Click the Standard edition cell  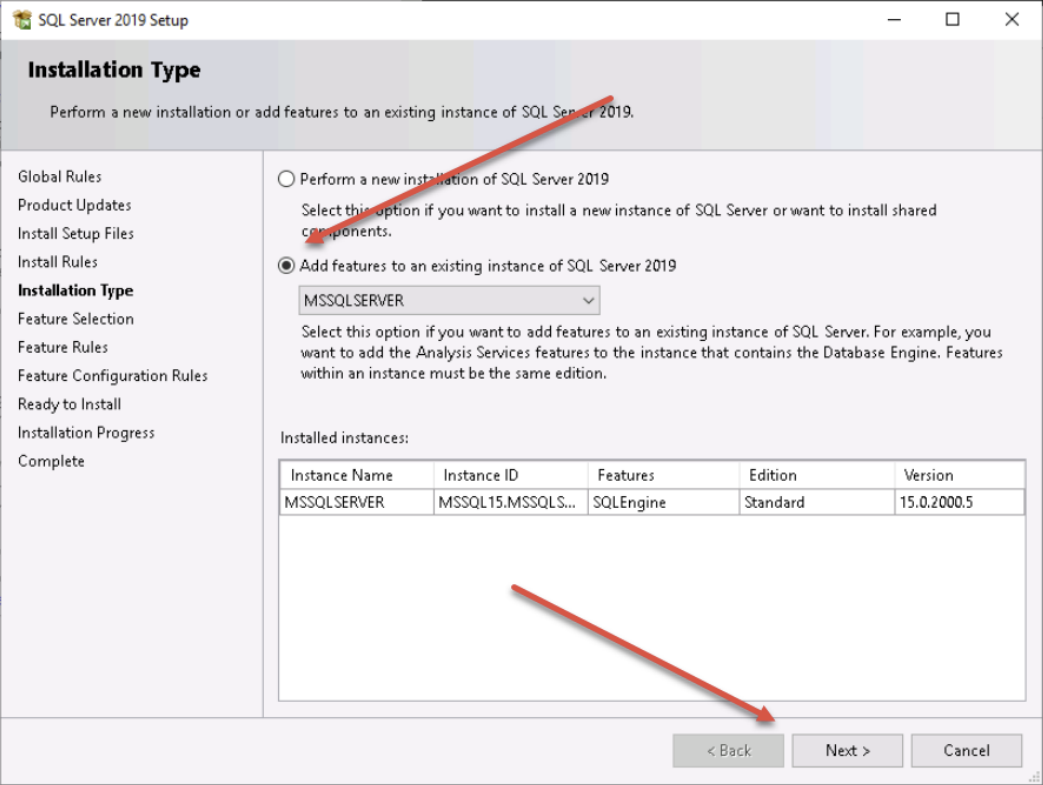point(817,502)
